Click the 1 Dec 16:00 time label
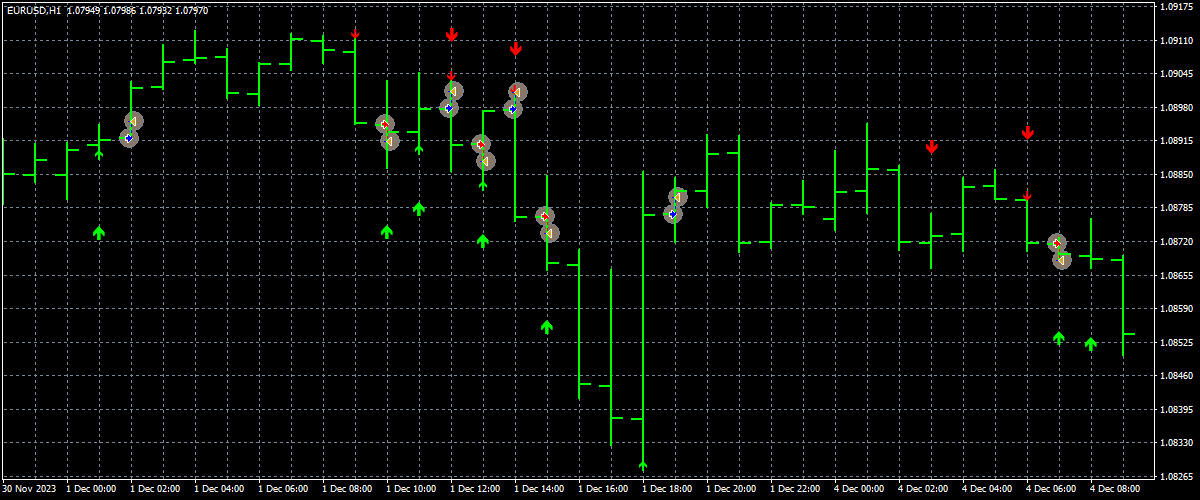 point(602,490)
